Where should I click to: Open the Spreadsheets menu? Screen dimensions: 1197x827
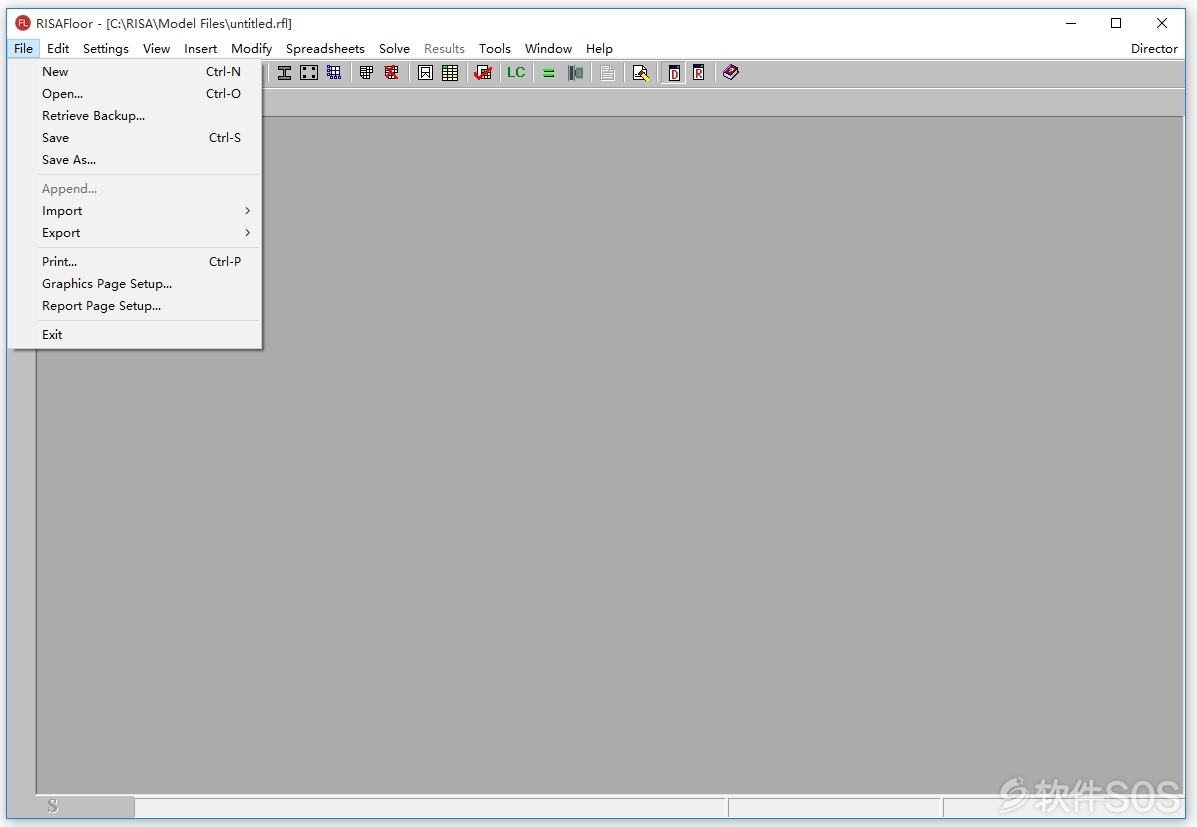325,49
